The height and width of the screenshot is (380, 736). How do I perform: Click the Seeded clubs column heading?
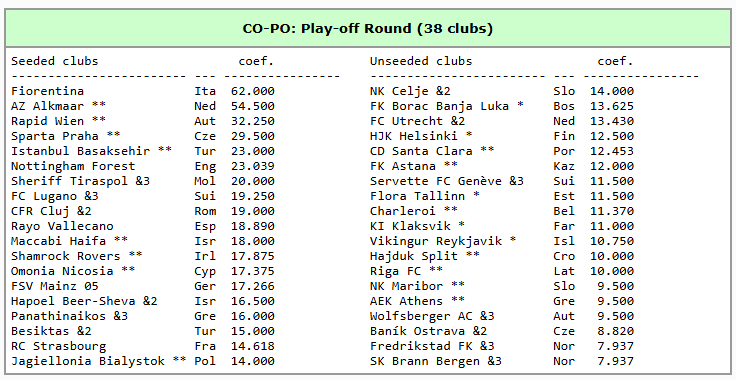(54, 61)
